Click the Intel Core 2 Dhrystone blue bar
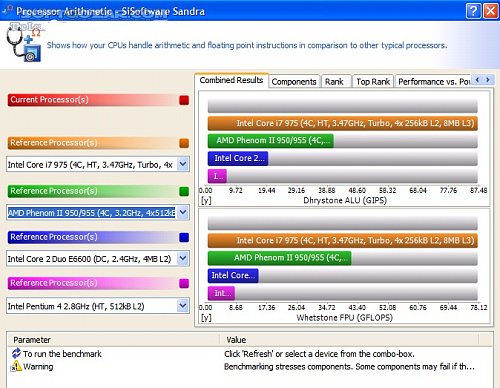 238,158
